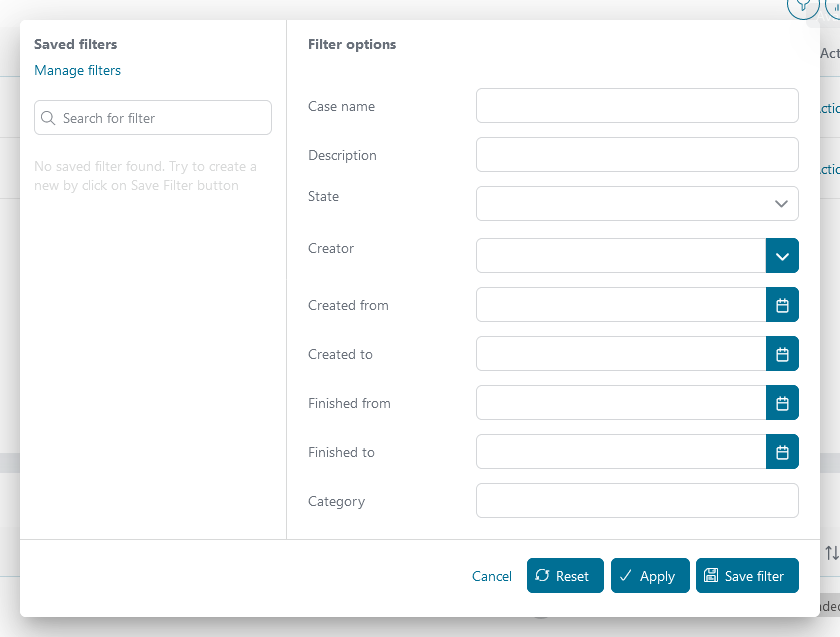Cancel the filter dialog
840x637 pixels.
(491, 576)
